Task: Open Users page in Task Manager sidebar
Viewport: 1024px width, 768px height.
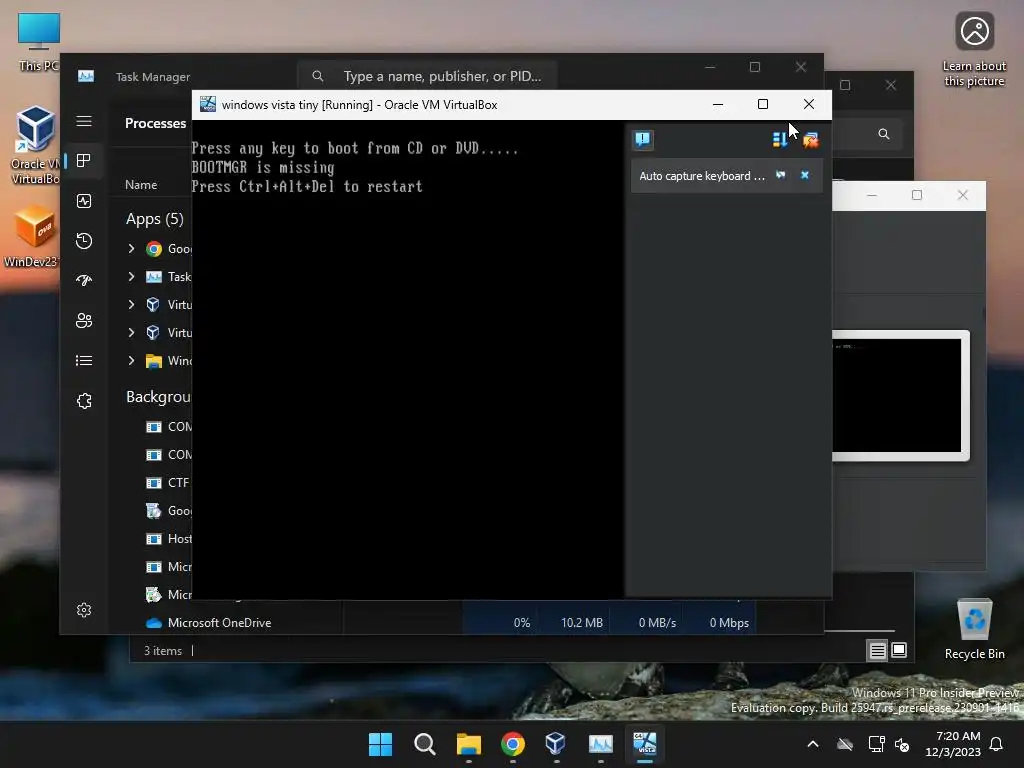Action: coord(84,321)
